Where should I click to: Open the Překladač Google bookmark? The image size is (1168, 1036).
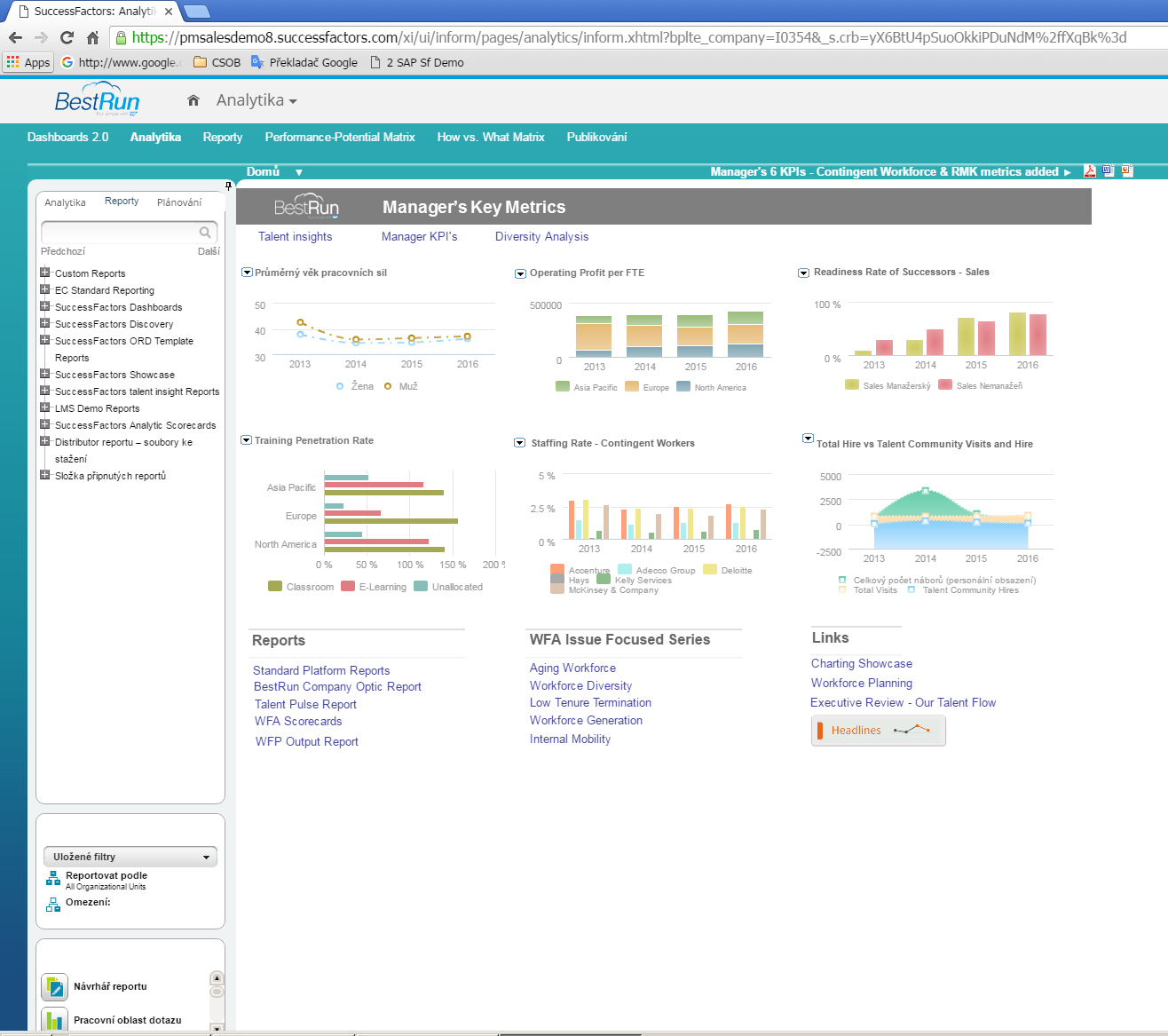[304, 62]
